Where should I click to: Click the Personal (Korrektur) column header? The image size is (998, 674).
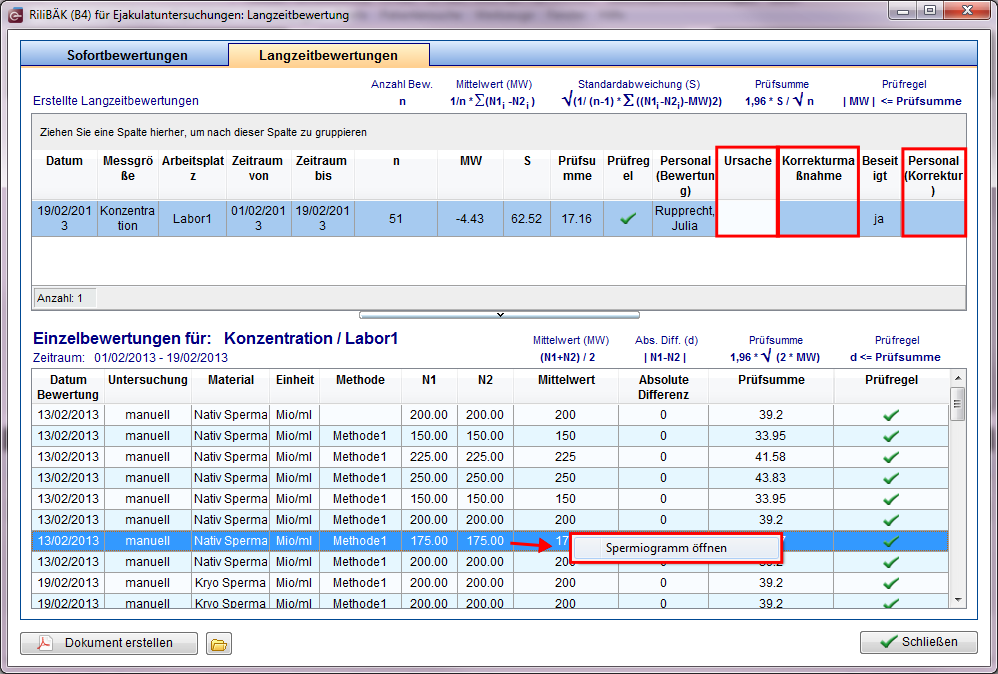[x=933, y=175]
